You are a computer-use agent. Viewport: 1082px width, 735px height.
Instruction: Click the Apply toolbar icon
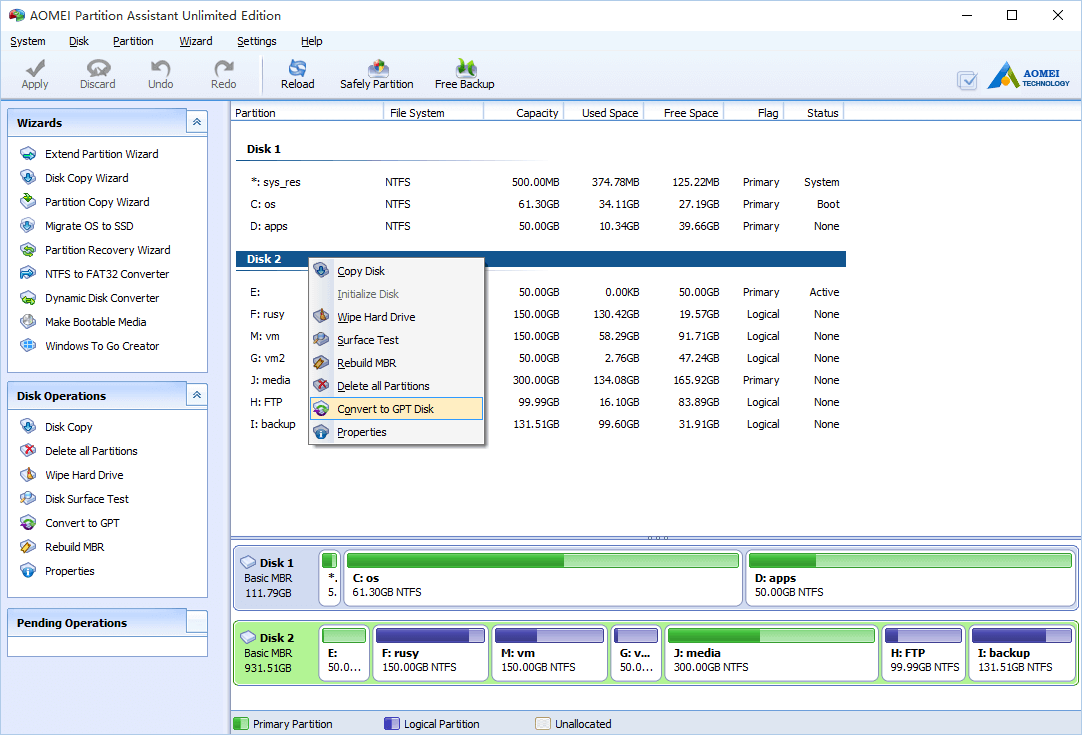(35, 74)
